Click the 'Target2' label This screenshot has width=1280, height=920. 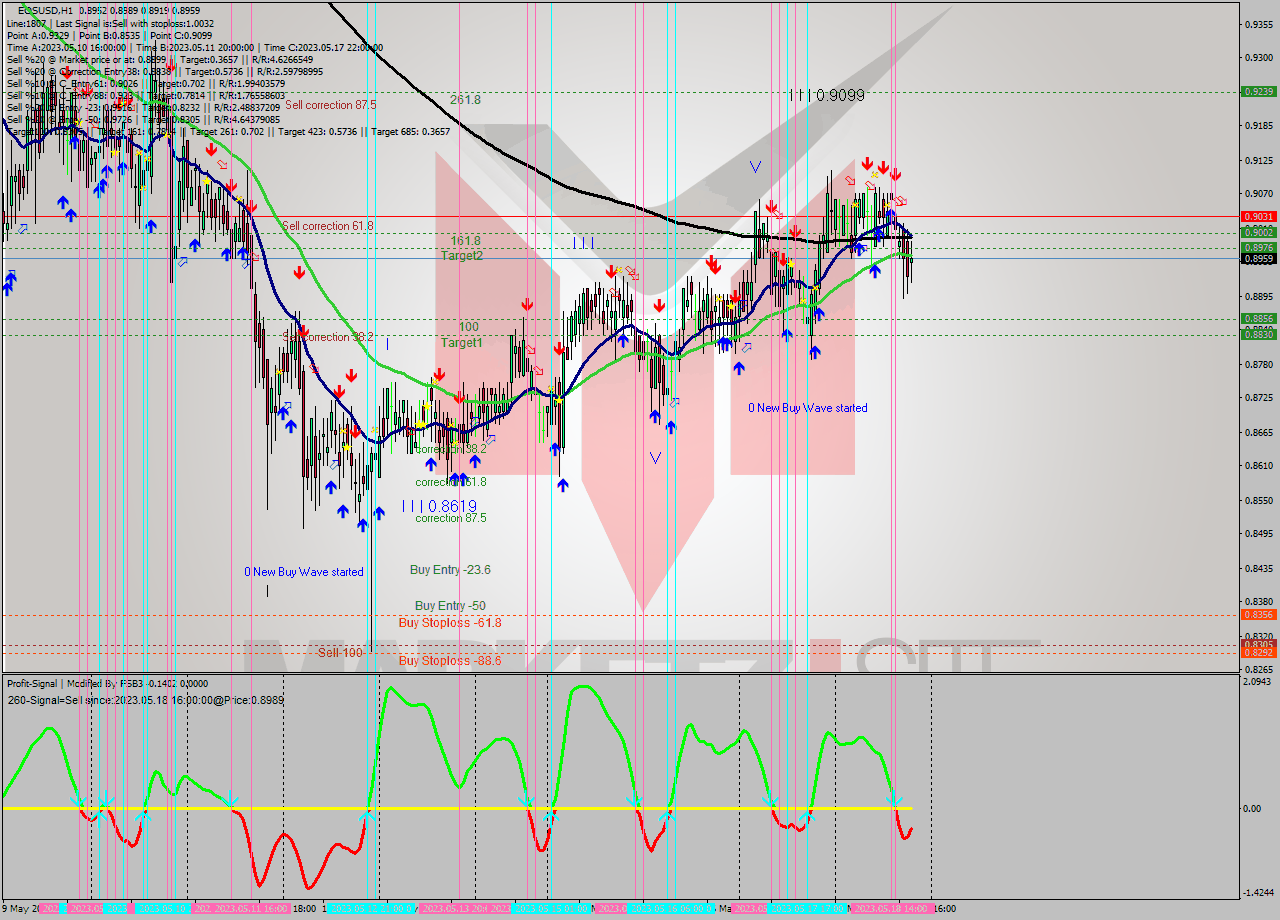462,256
